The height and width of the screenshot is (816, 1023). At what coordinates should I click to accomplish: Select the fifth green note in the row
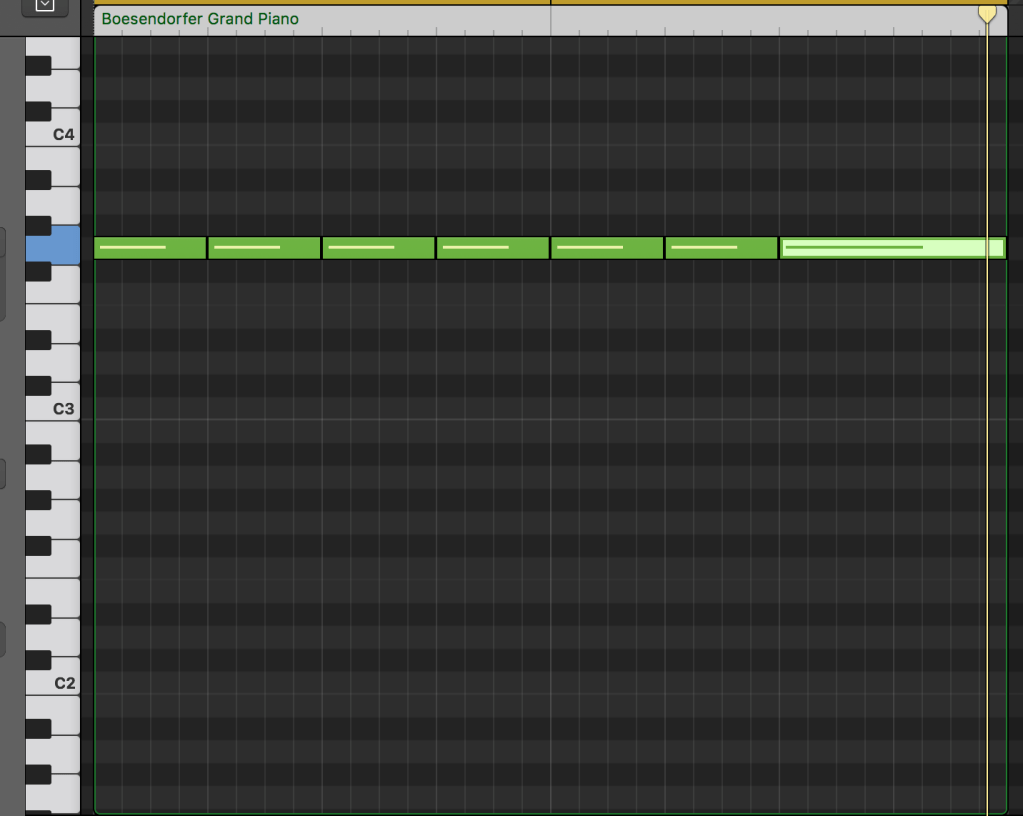[607, 248]
